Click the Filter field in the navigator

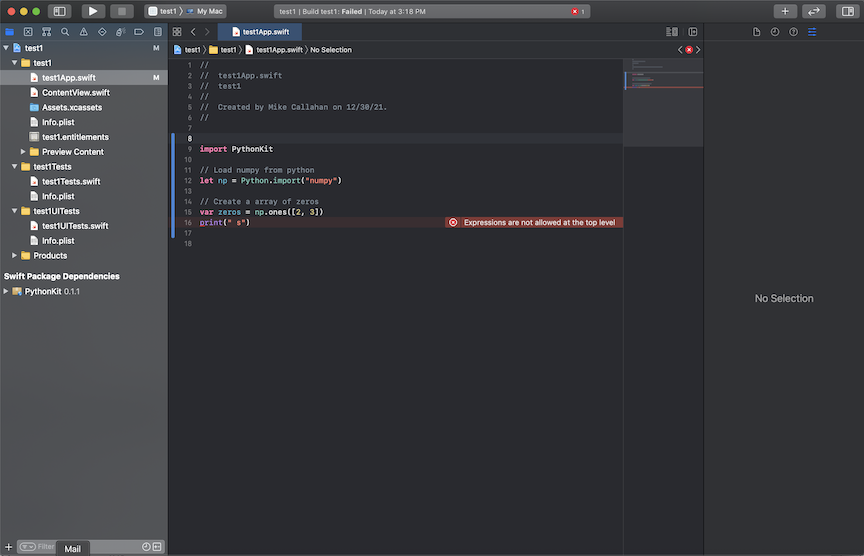47,547
